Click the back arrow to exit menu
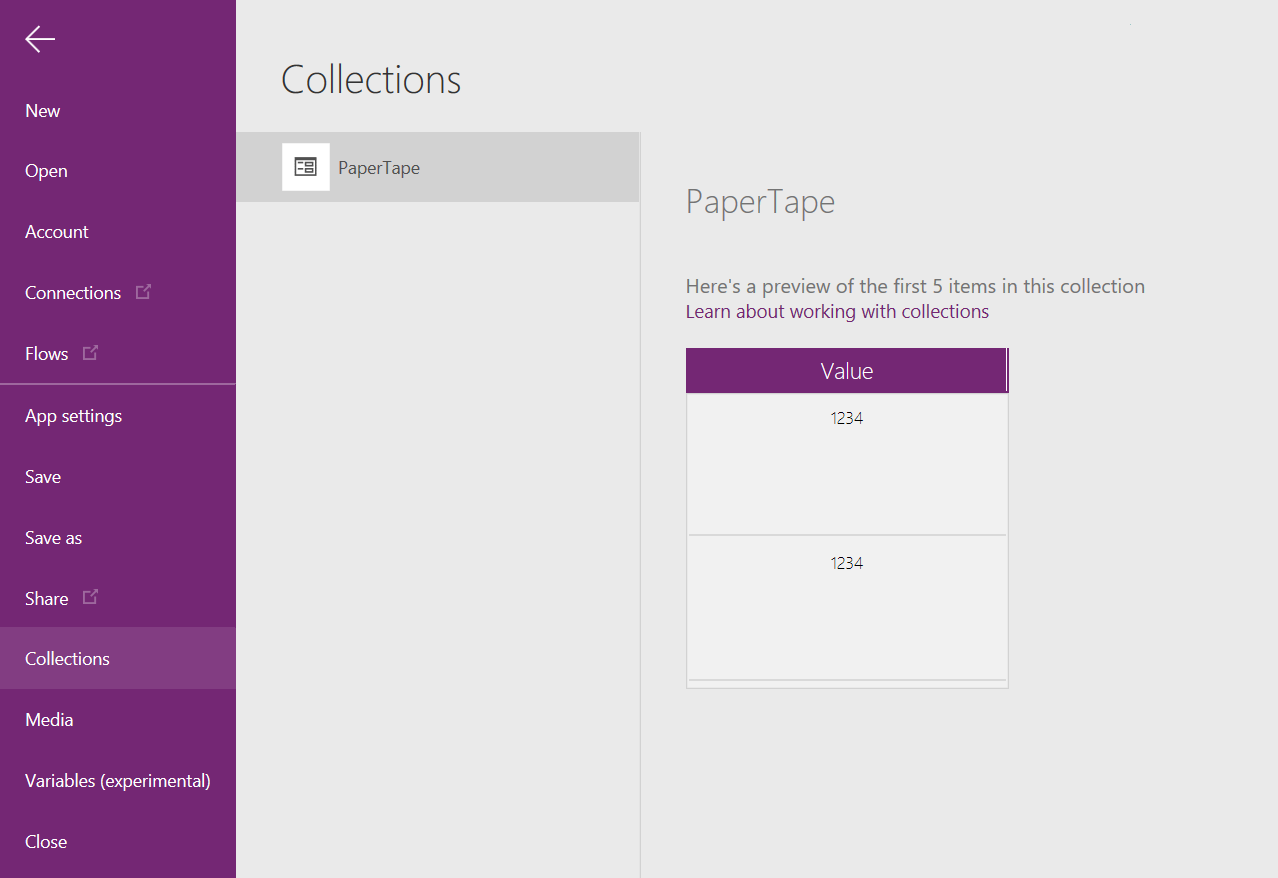This screenshot has width=1278, height=878. [39, 39]
